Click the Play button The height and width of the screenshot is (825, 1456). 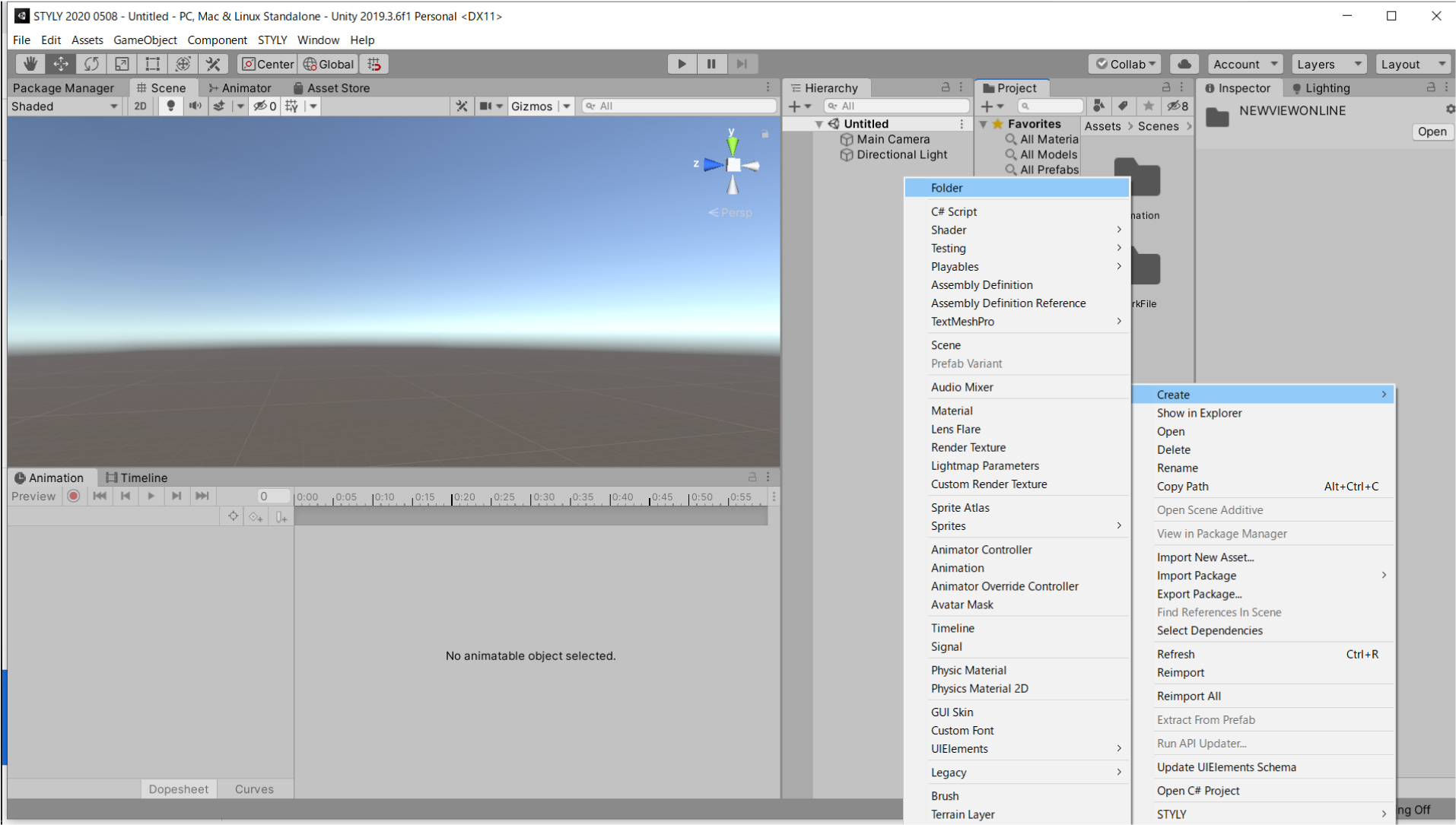coord(682,64)
